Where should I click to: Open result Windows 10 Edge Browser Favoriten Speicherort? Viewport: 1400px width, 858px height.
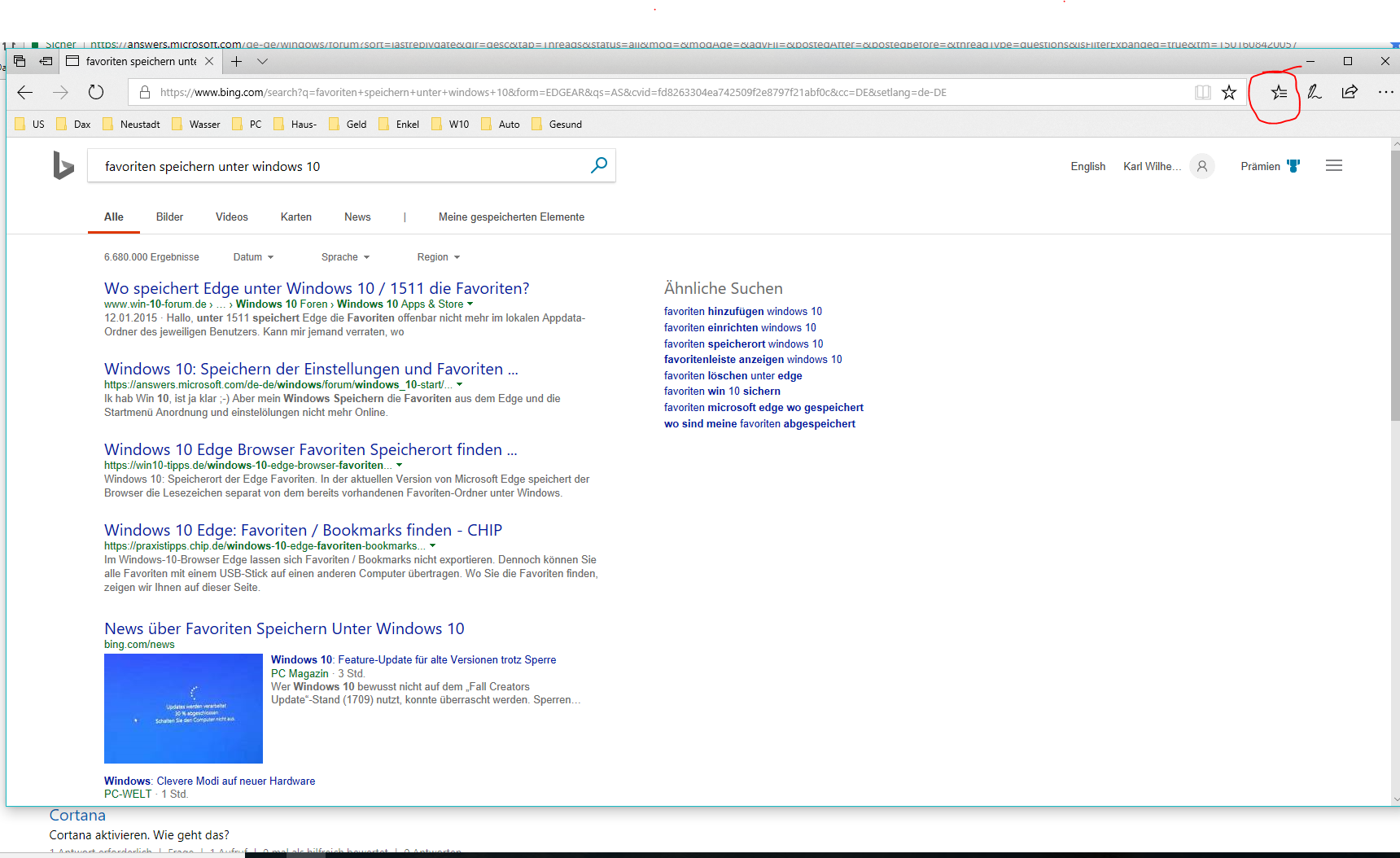click(x=311, y=449)
